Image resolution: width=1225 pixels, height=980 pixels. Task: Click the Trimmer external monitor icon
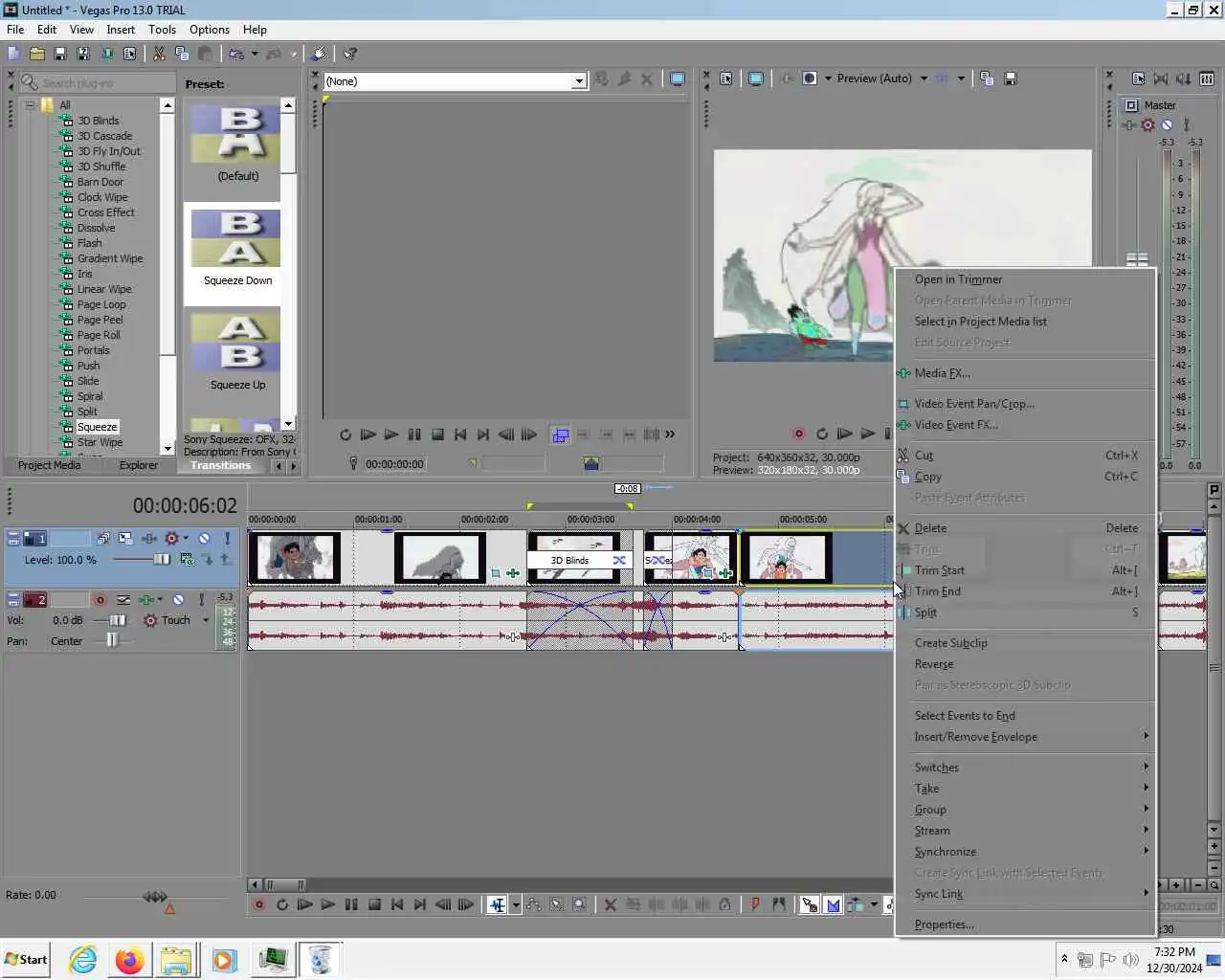678,79
